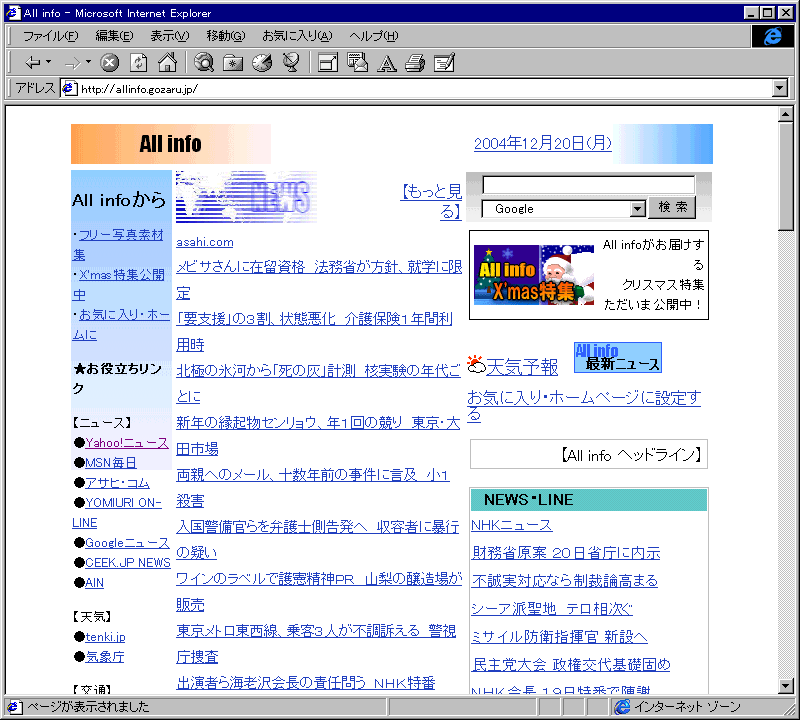800x720 pixels.
Task: Click the Internet zone globe icon
Action: (x=622, y=707)
